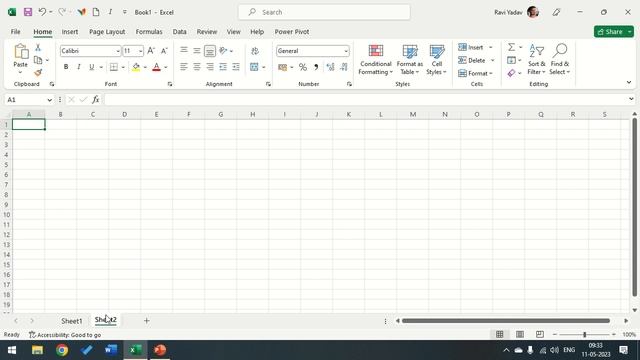Click the Accounting Number Format icon
640x360 pixels.
282,67
